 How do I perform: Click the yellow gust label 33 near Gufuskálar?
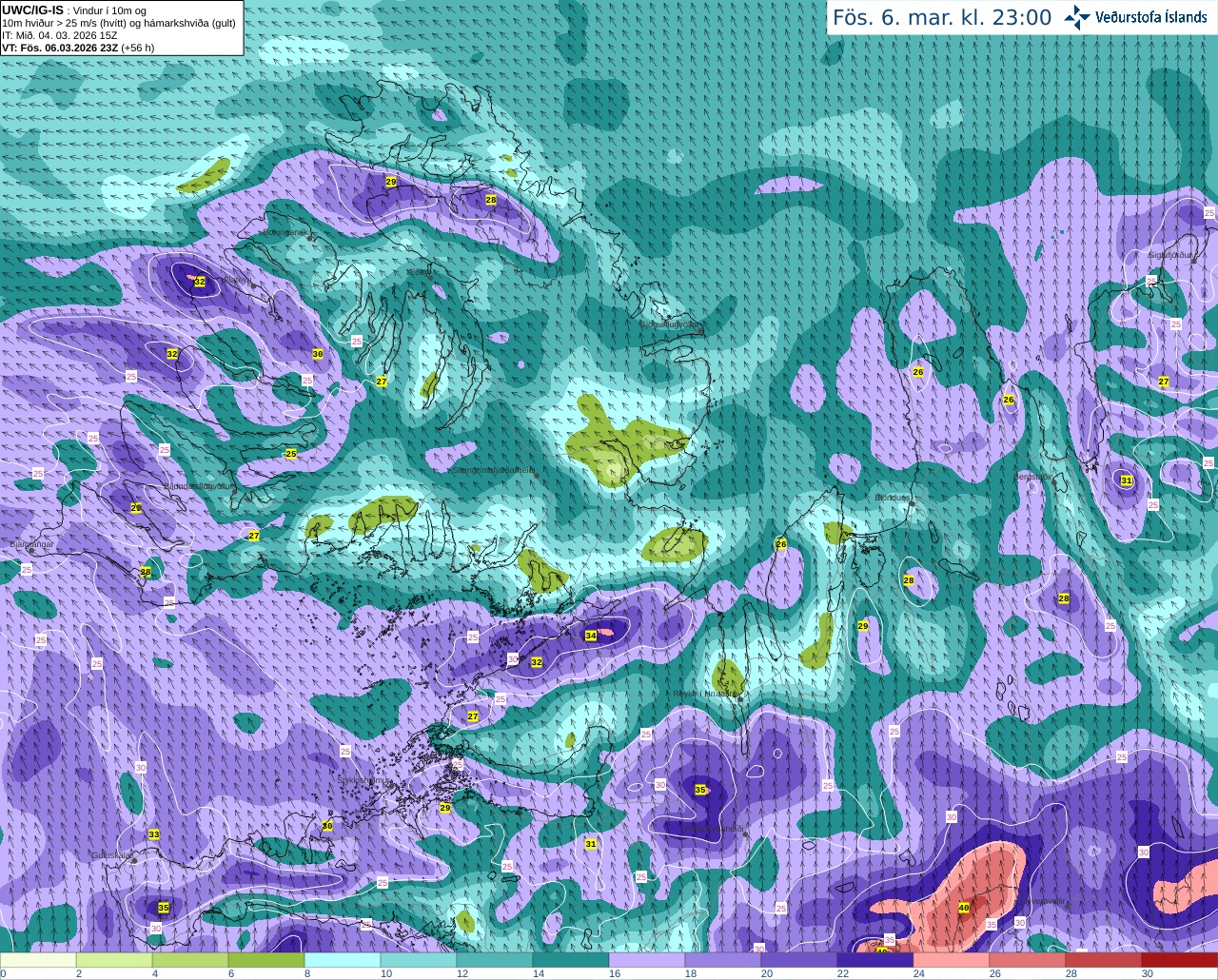point(154,834)
